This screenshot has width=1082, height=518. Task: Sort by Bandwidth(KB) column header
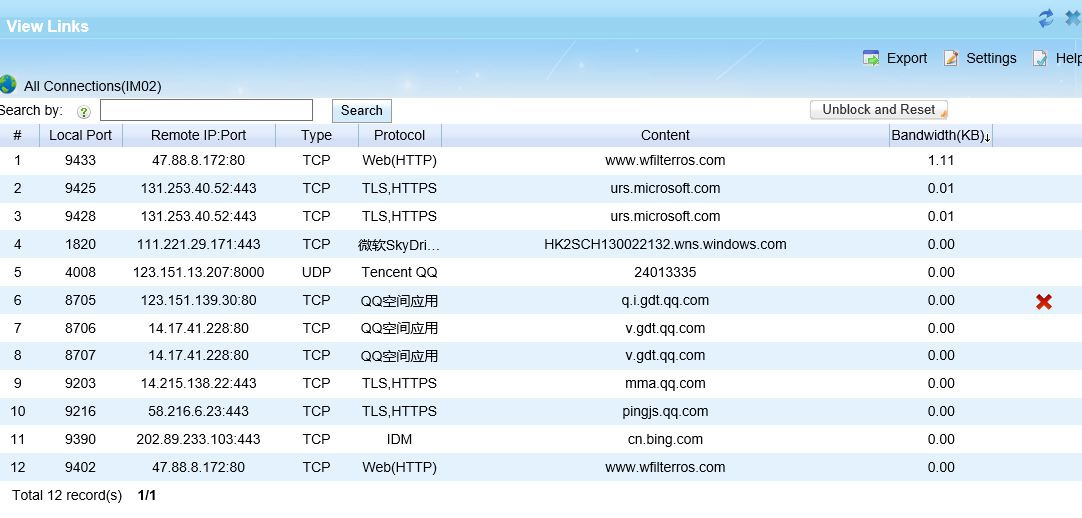click(941, 136)
